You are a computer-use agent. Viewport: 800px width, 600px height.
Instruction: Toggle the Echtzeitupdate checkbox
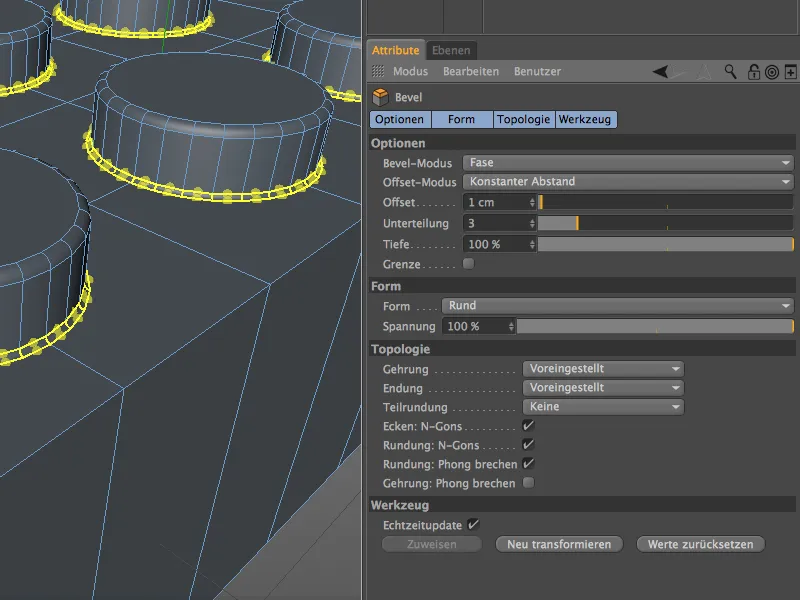click(x=473, y=524)
